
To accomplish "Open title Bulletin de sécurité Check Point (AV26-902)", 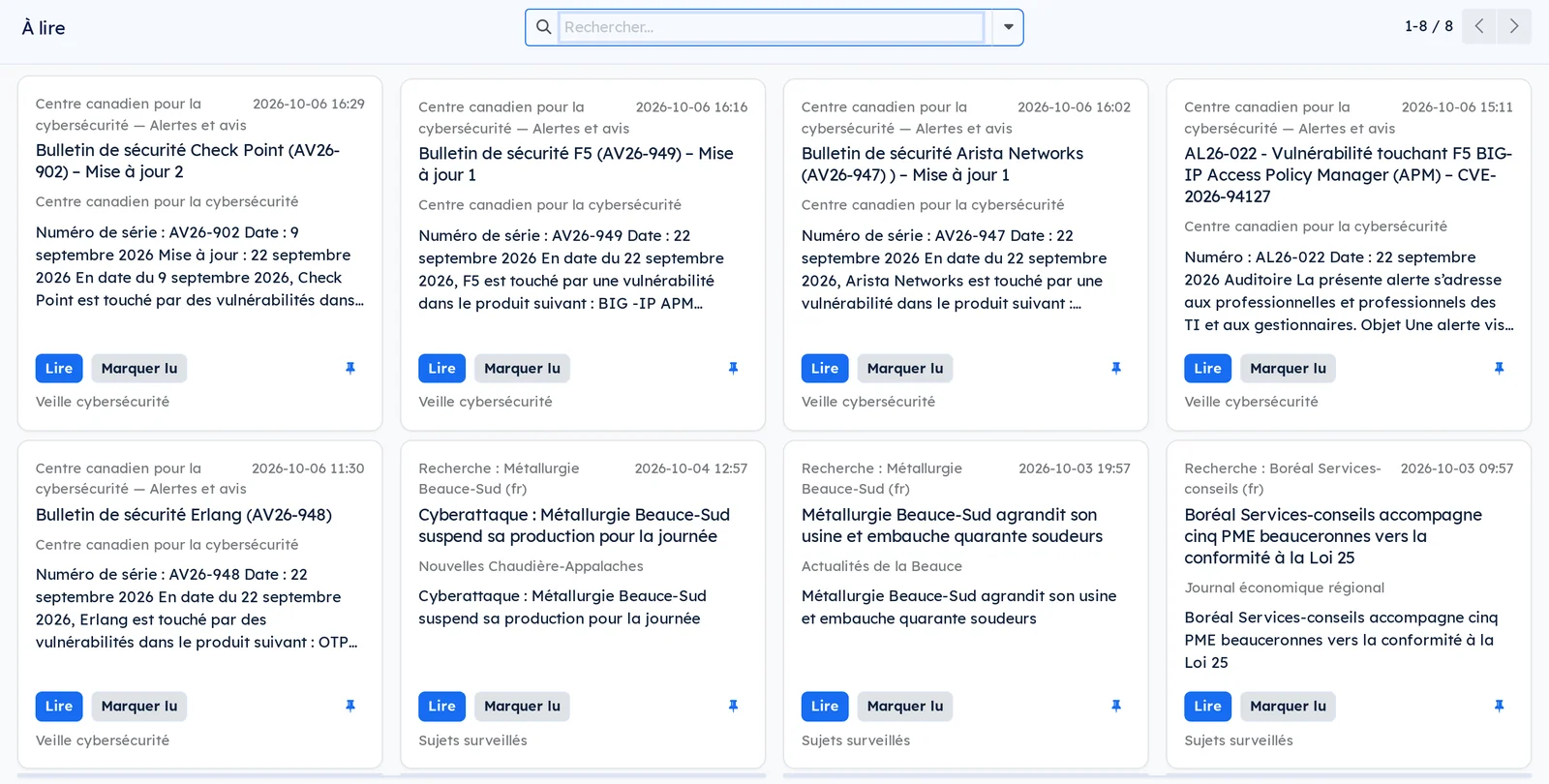I will [188, 161].
